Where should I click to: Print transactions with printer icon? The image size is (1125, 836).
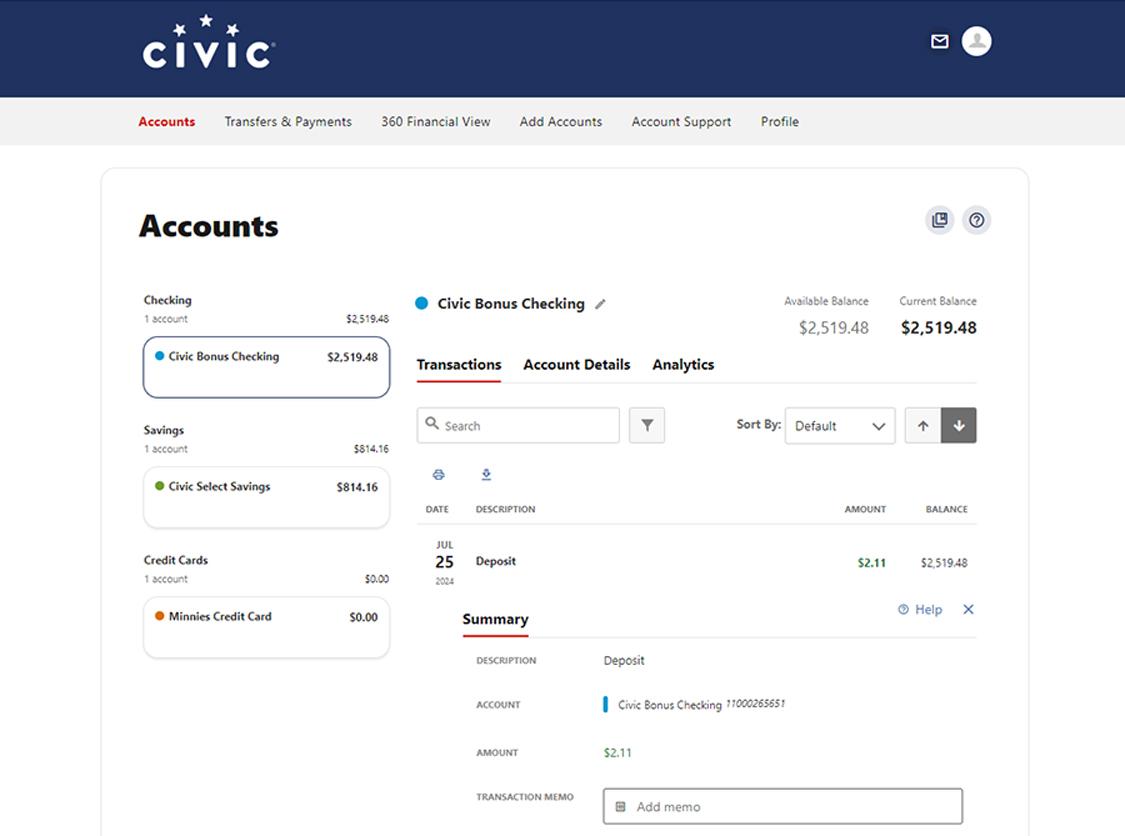coord(438,474)
